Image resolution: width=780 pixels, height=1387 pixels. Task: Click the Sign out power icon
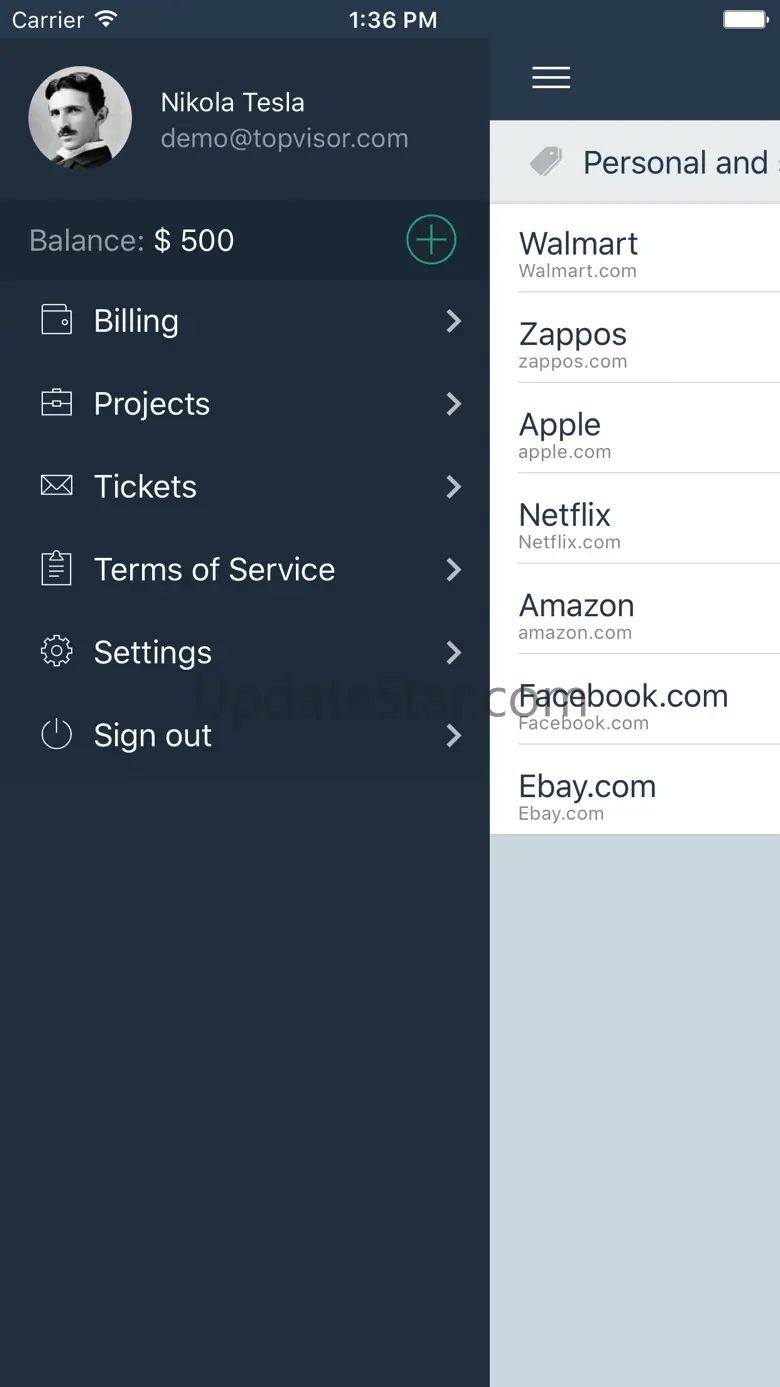click(56, 735)
